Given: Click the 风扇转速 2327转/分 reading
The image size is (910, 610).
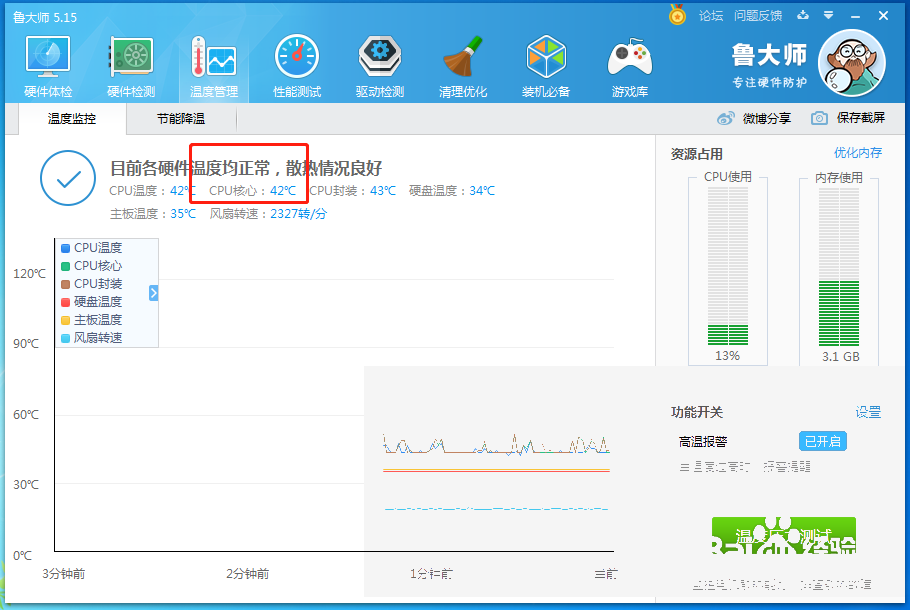Looking at the screenshot, I should (268, 214).
